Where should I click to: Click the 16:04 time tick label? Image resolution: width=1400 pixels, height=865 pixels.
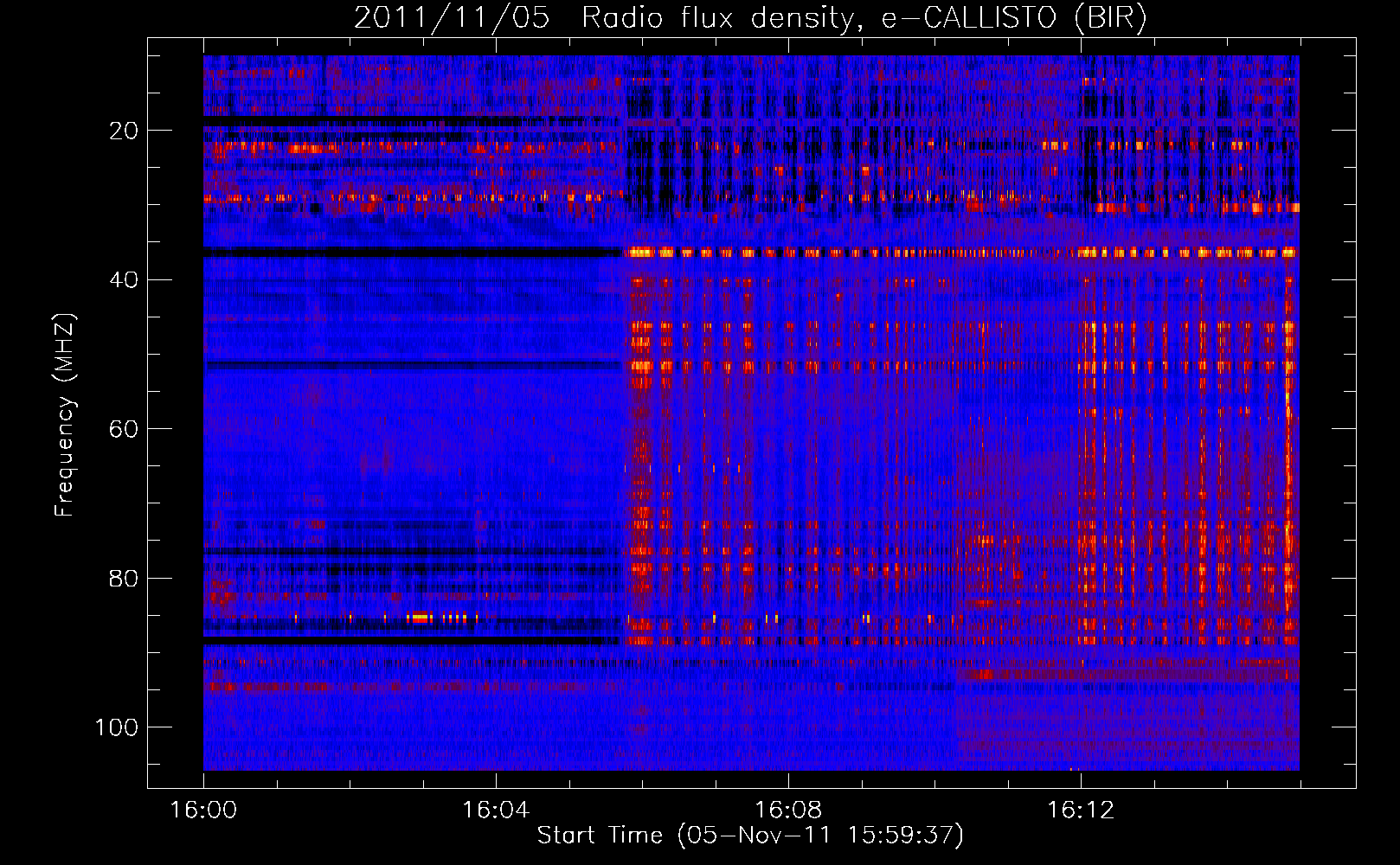tap(496, 811)
